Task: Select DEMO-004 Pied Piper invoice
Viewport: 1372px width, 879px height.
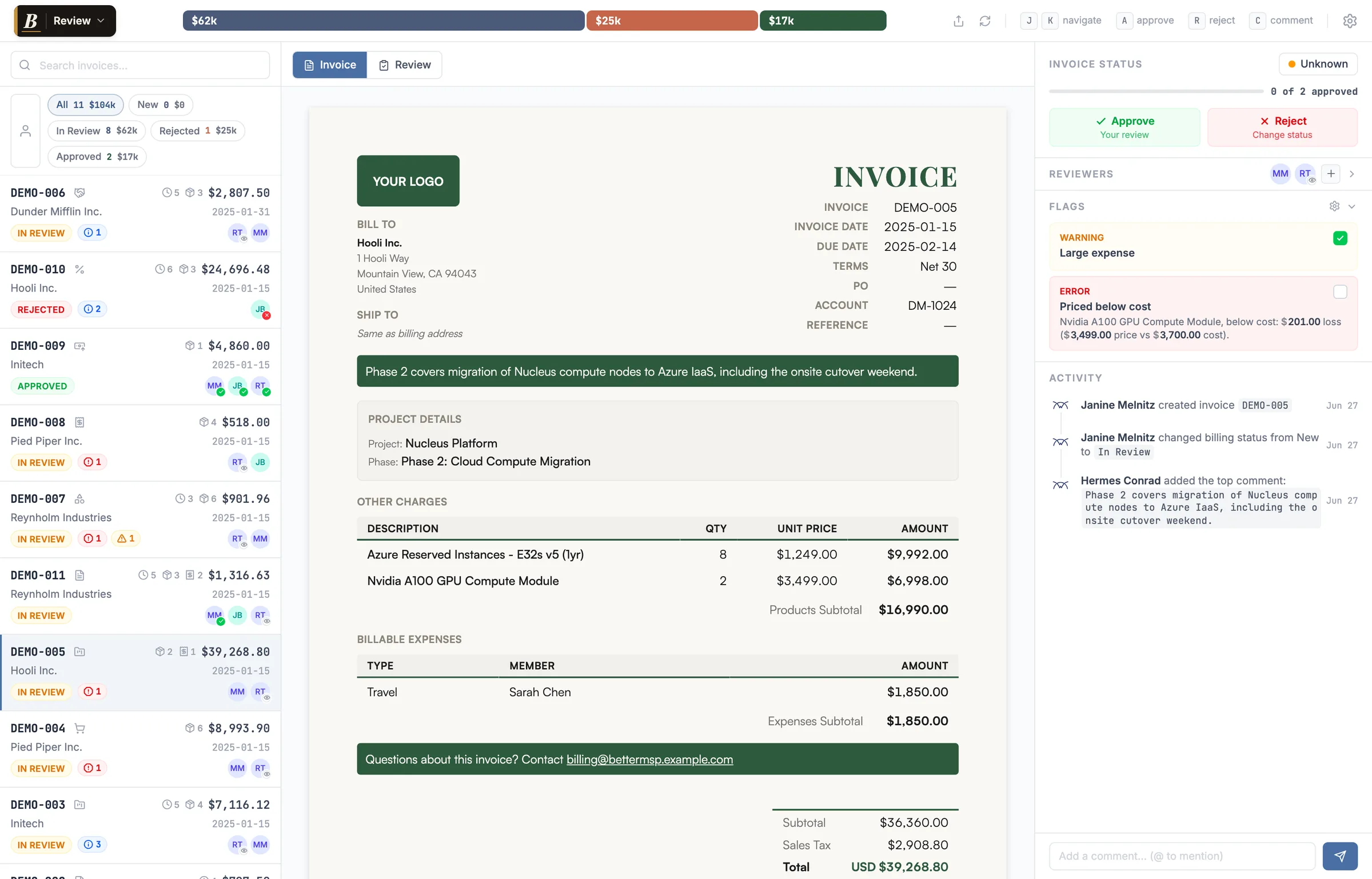Action: pyautogui.click(x=140, y=749)
